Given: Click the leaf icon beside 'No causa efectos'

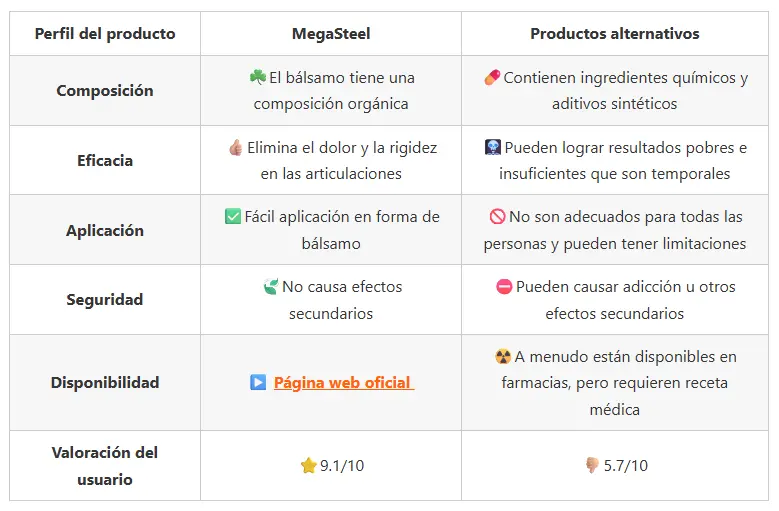Looking at the screenshot, I should (x=270, y=286).
